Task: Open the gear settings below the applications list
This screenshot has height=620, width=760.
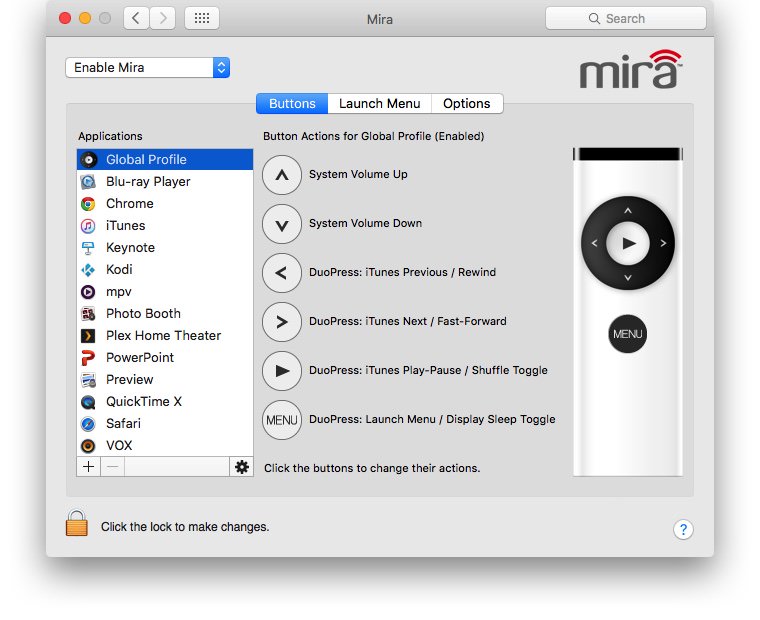Action: pos(241,467)
